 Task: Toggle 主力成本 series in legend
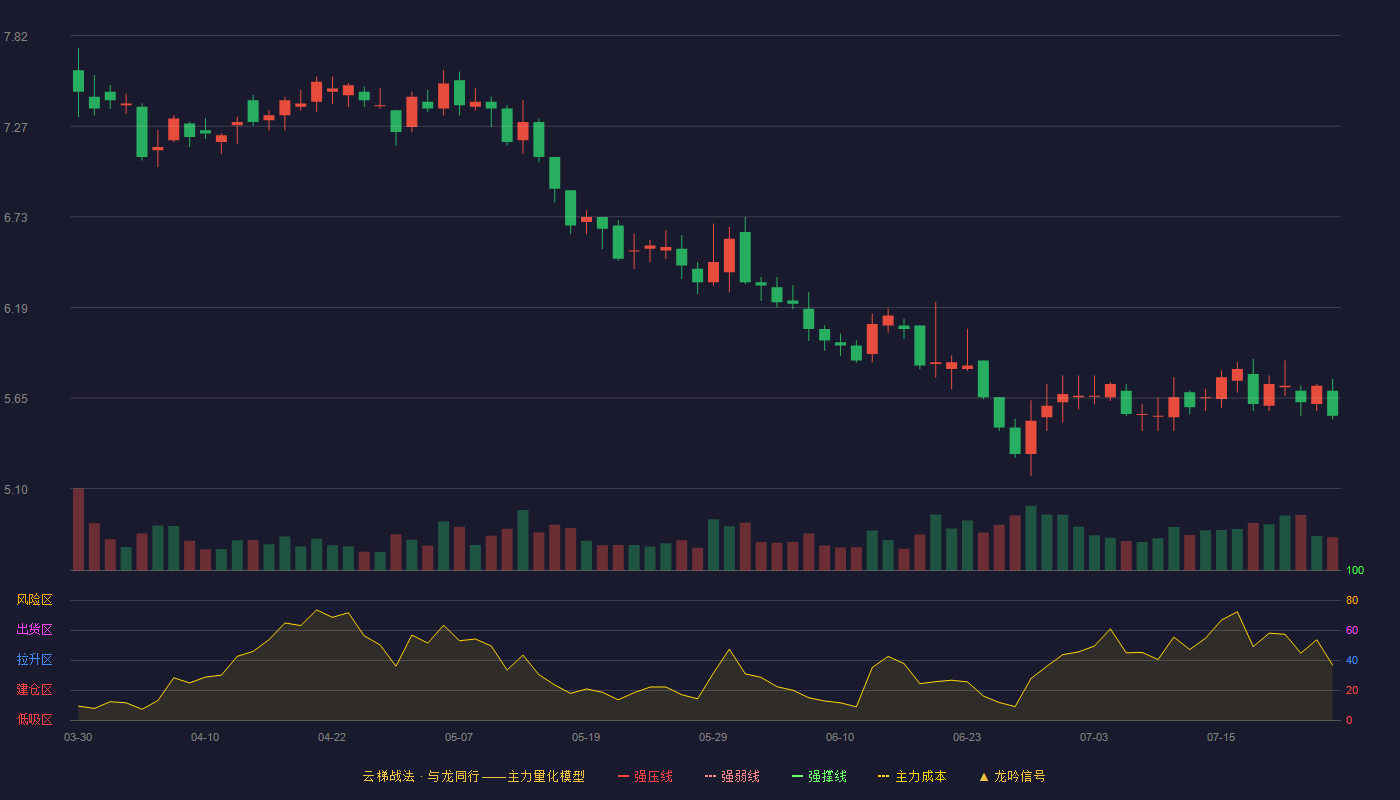click(912, 776)
